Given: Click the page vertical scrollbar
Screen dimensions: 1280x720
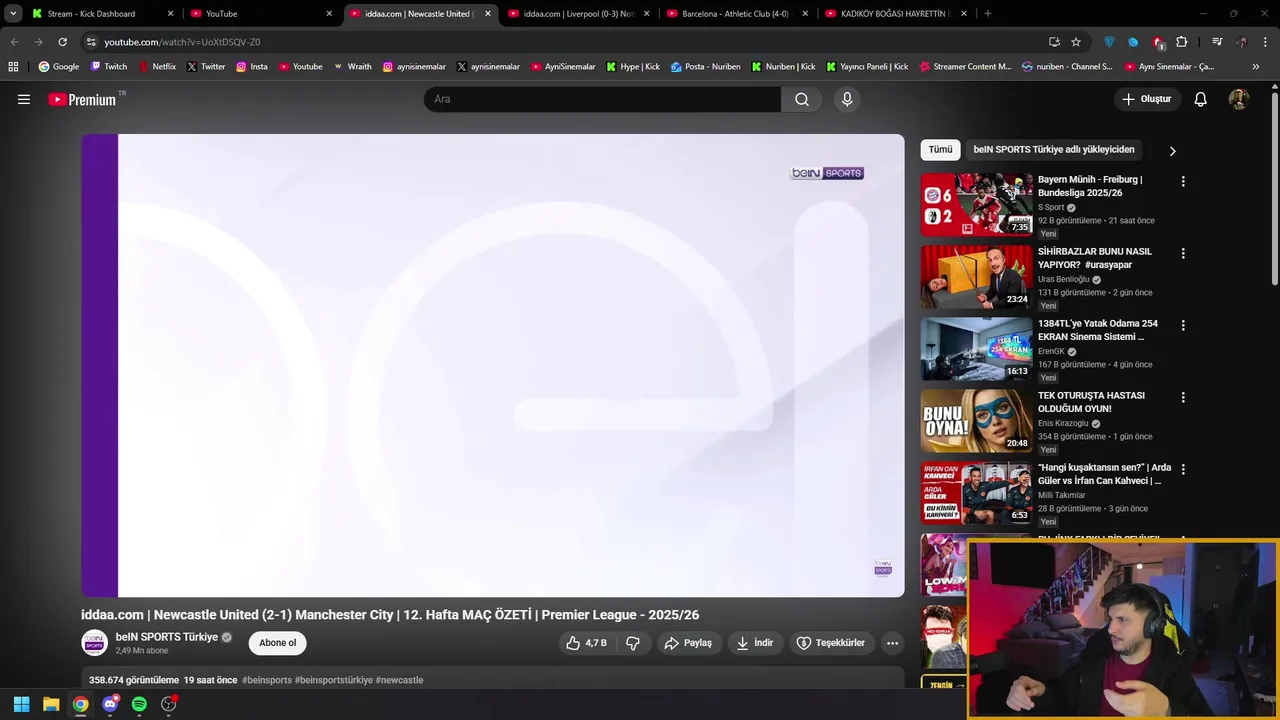Looking at the screenshot, I should click(x=1275, y=188).
